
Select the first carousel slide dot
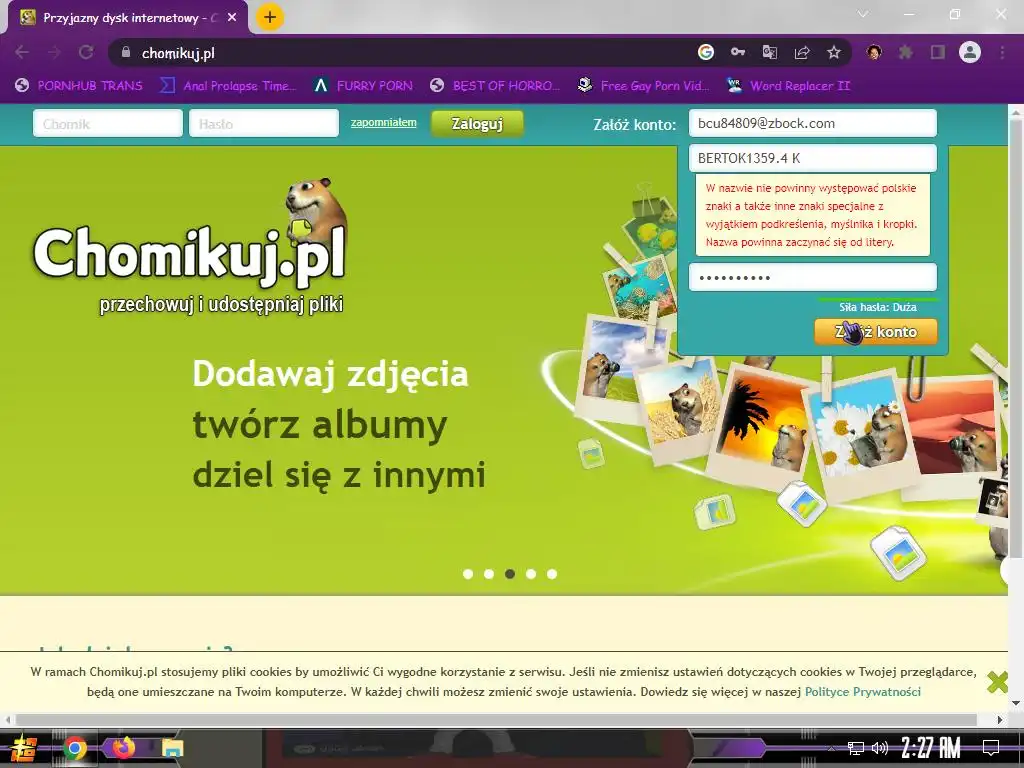(468, 574)
